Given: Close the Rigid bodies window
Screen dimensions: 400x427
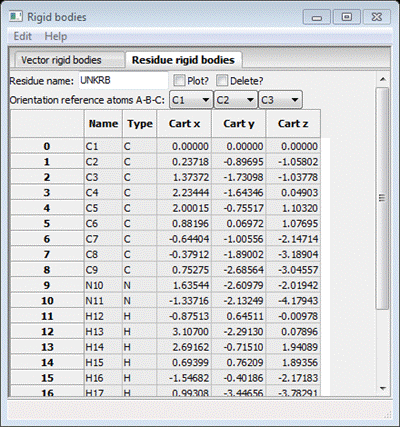Looking at the screenshot, I should pyautogui.click(x=377, y=17).
